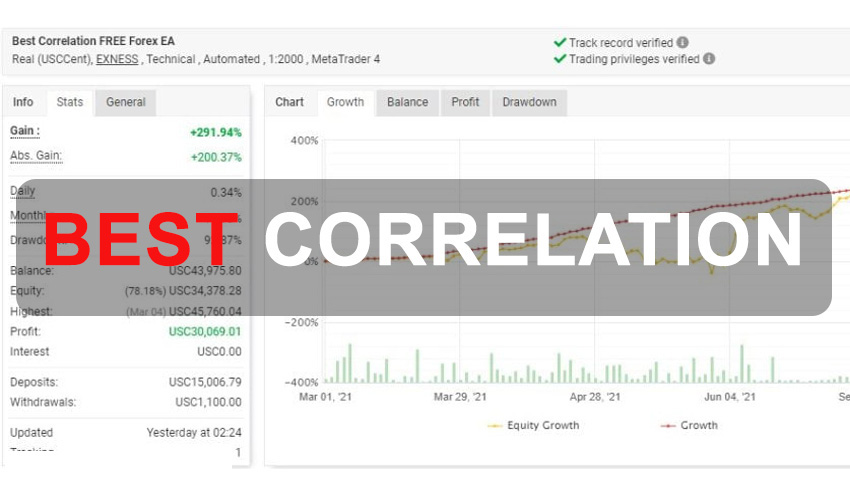
Task: Click the Mar 29, '21 axis label
Action: tap(460, 397)
